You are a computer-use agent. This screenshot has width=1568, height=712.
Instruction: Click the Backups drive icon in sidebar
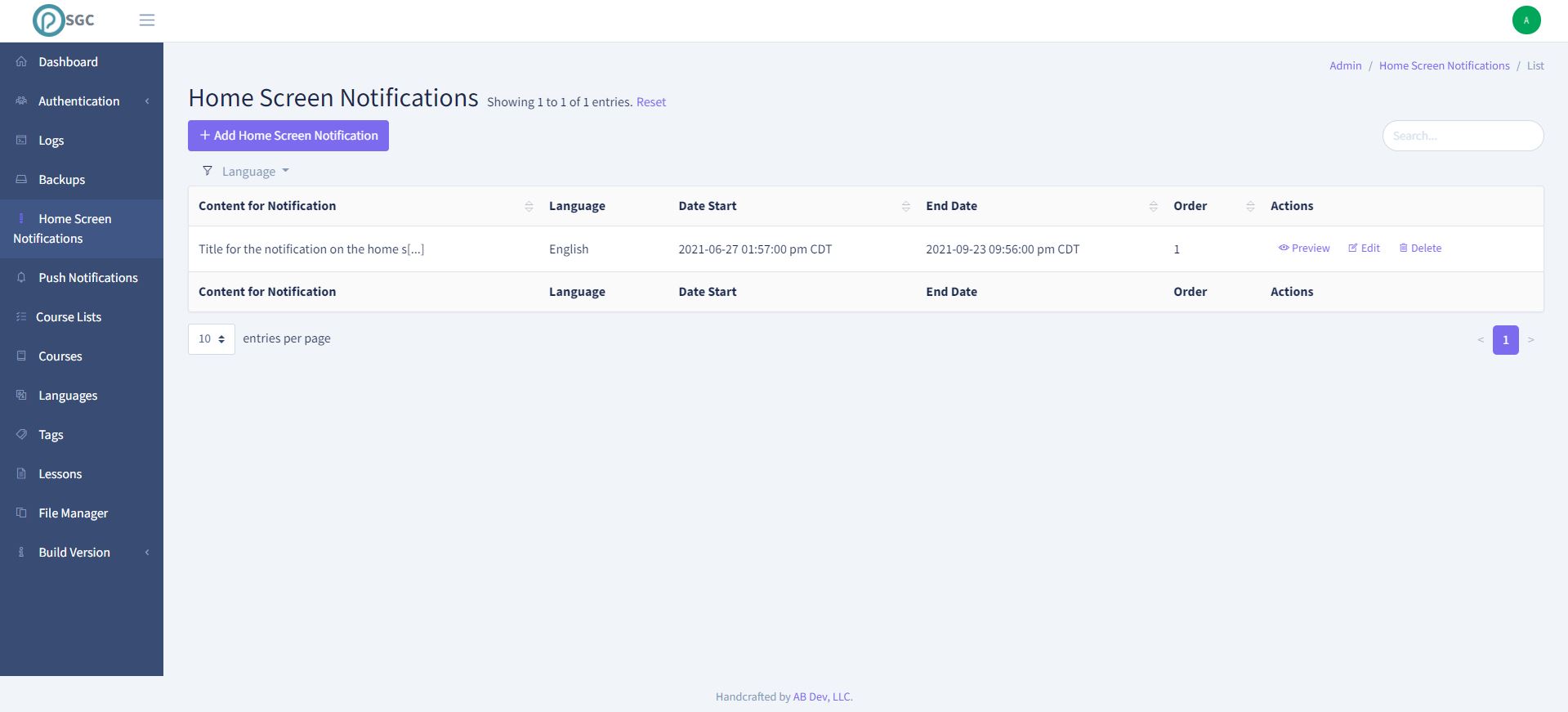[x=22, y=180]
